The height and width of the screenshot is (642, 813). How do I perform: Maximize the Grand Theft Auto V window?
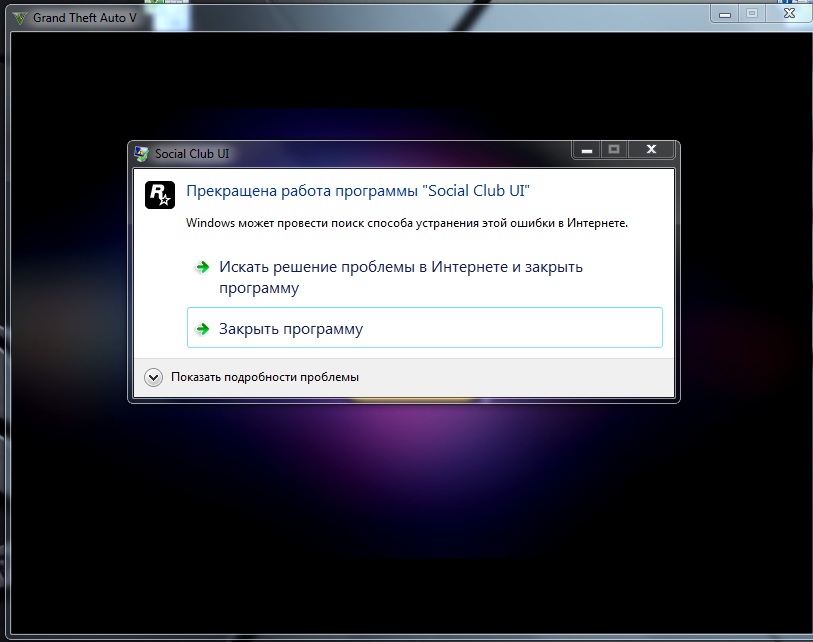click(751, 14)
